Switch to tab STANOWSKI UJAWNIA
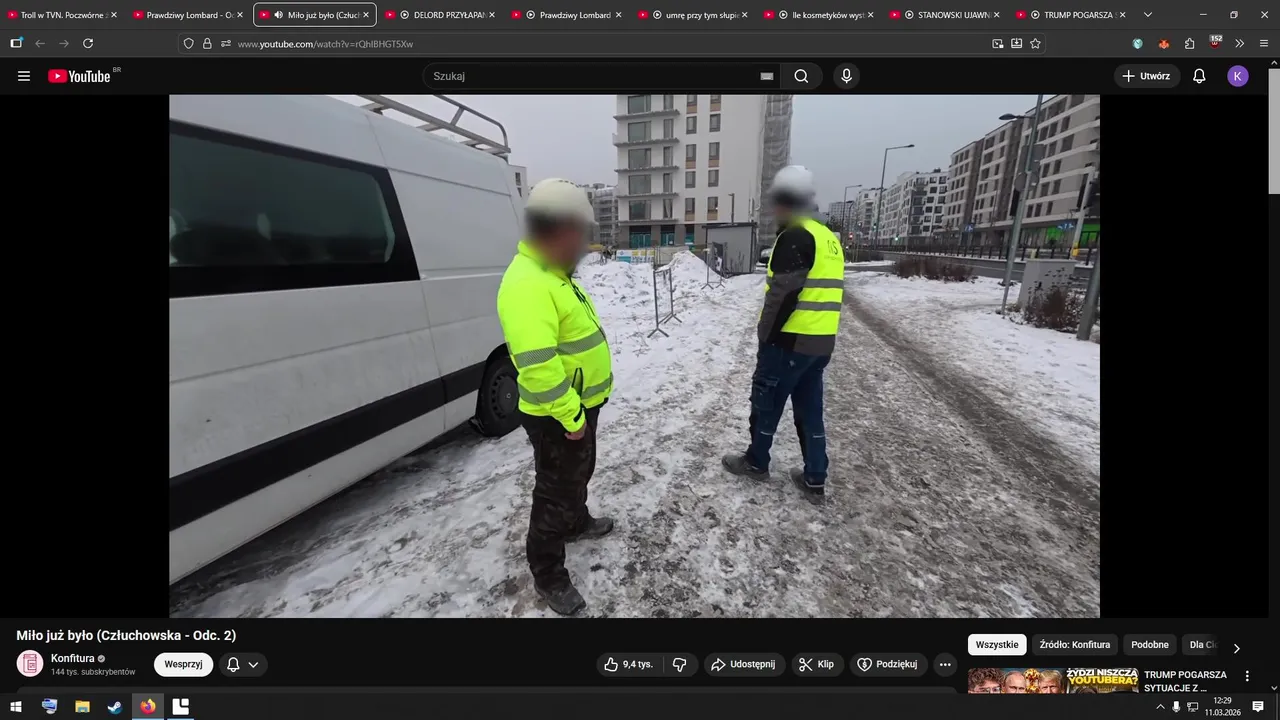 coord(946,15)
